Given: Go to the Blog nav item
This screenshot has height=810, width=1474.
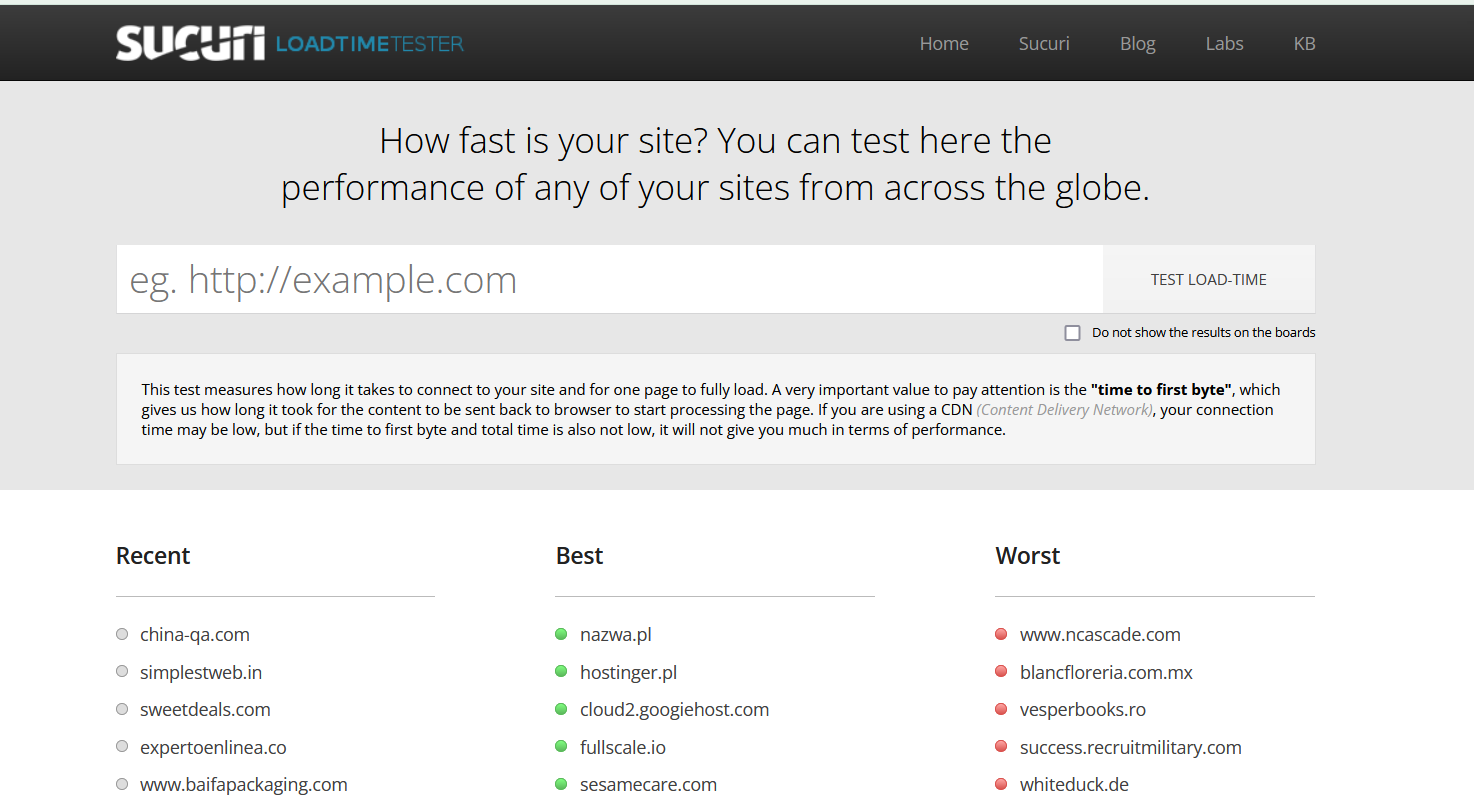Looking at the screenshot, I should click(x=1137, y=43).
